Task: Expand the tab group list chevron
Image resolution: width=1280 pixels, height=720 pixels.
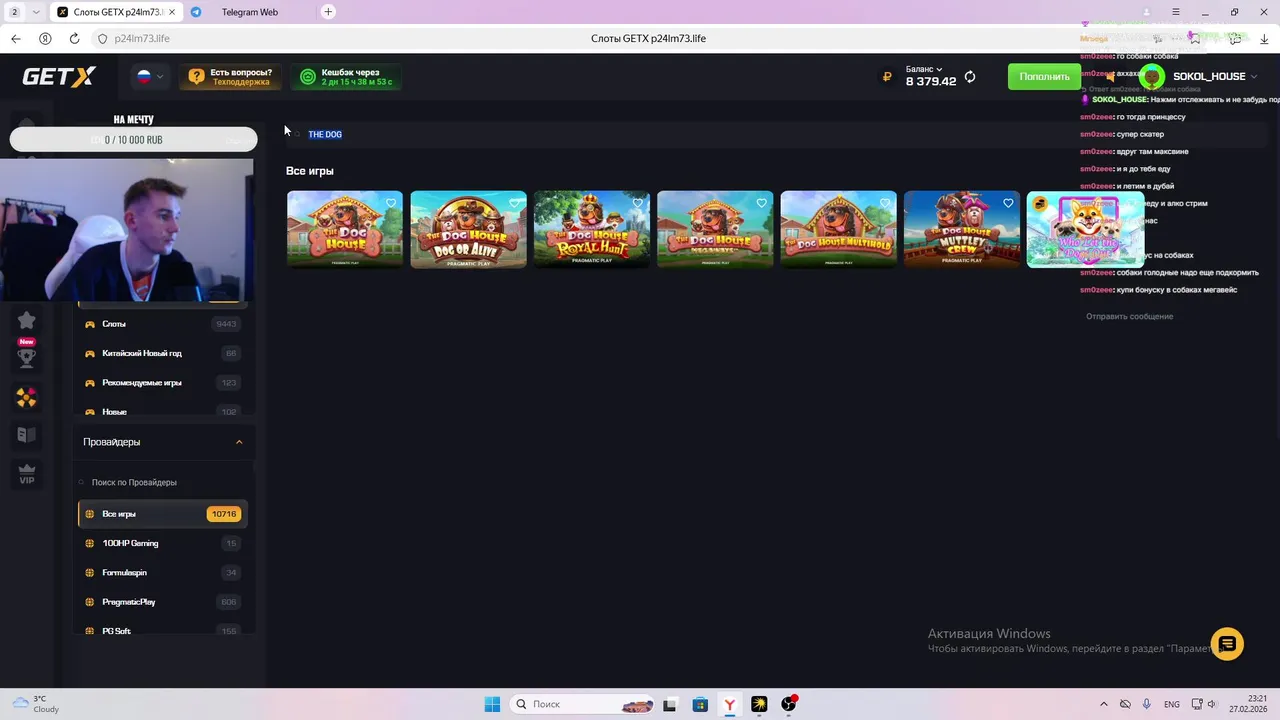Action: pyautogui.click(x=36, y=12)
